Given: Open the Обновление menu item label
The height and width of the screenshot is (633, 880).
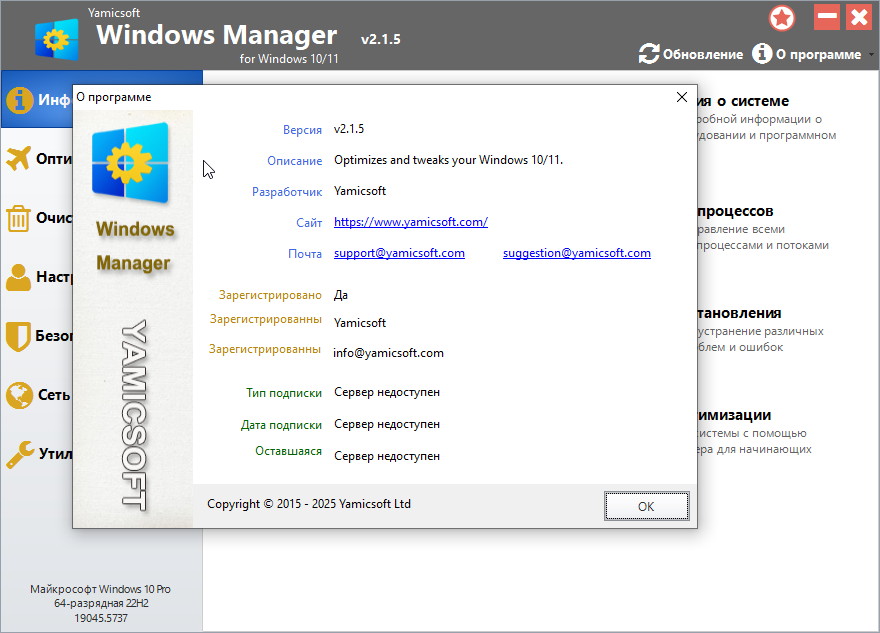Looking at the screenshot, I should 703,54.
